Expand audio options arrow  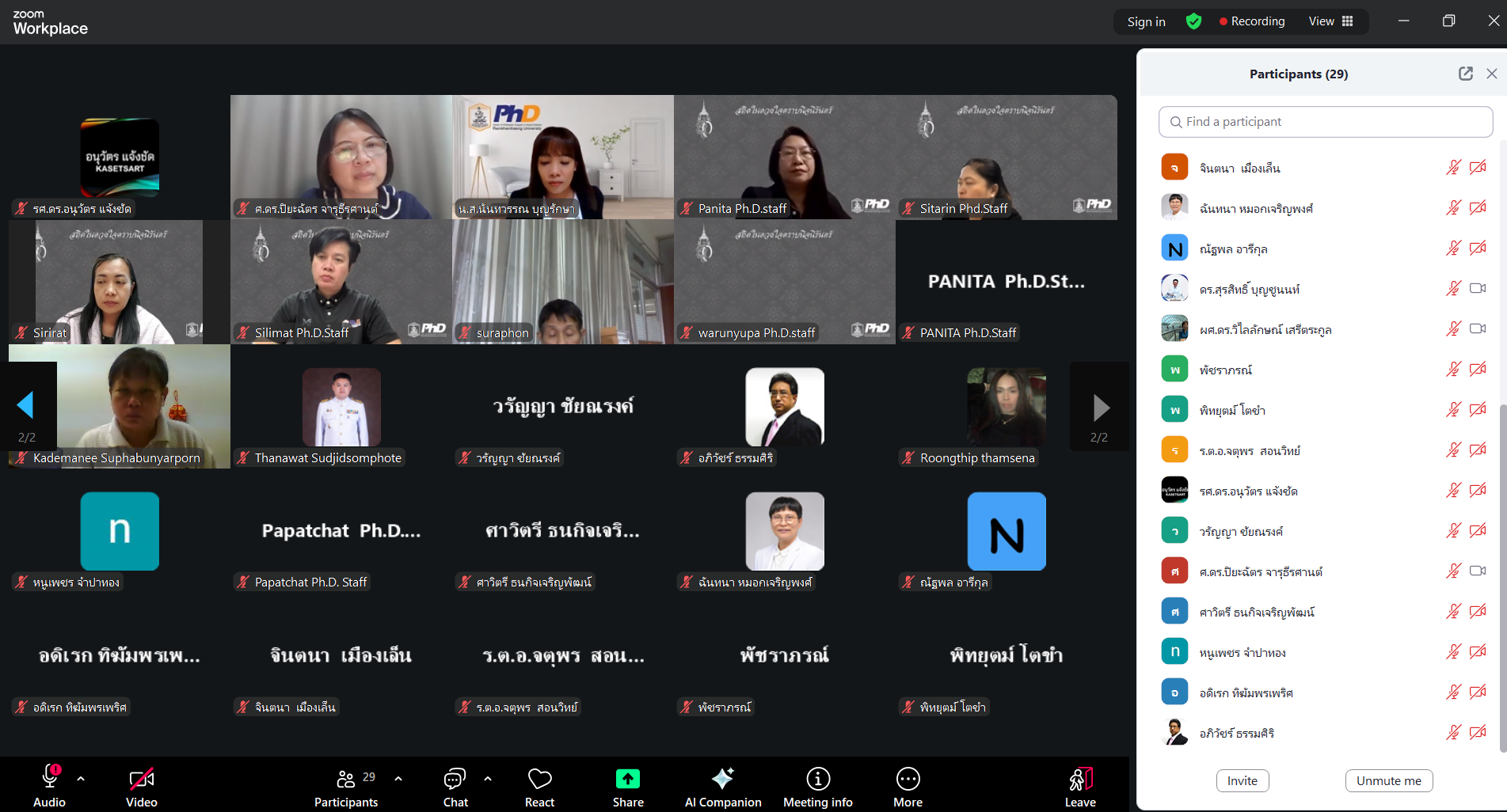point(81,779)
